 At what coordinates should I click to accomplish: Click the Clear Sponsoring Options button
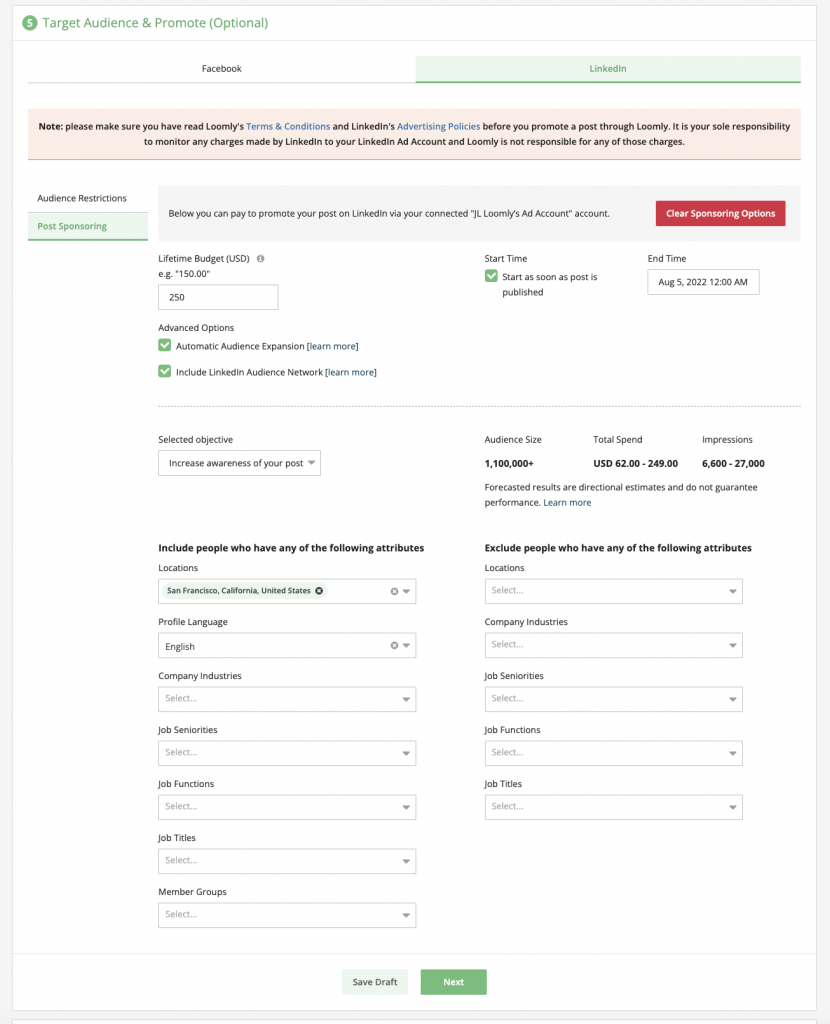(x=720, y=213)
